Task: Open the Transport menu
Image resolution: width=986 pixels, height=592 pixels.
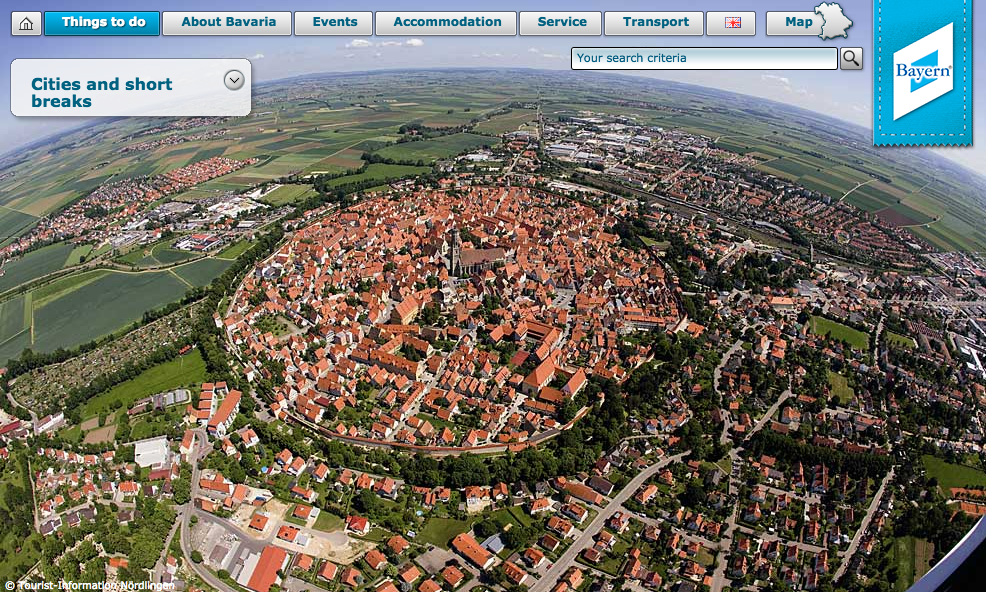Action: (654, 23)
